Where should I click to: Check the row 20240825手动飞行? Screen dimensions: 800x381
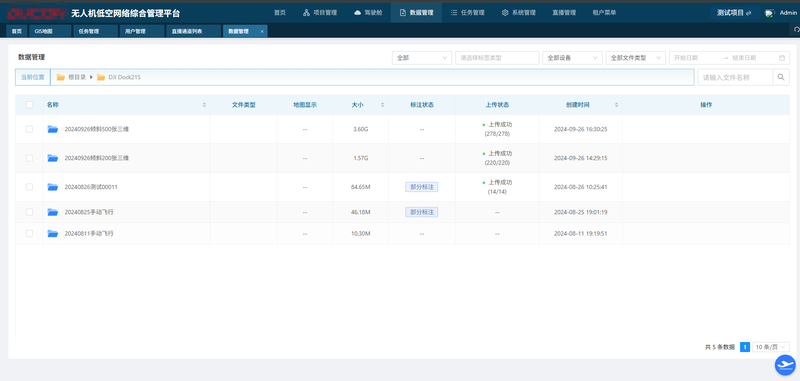click(x=29, y=212)
